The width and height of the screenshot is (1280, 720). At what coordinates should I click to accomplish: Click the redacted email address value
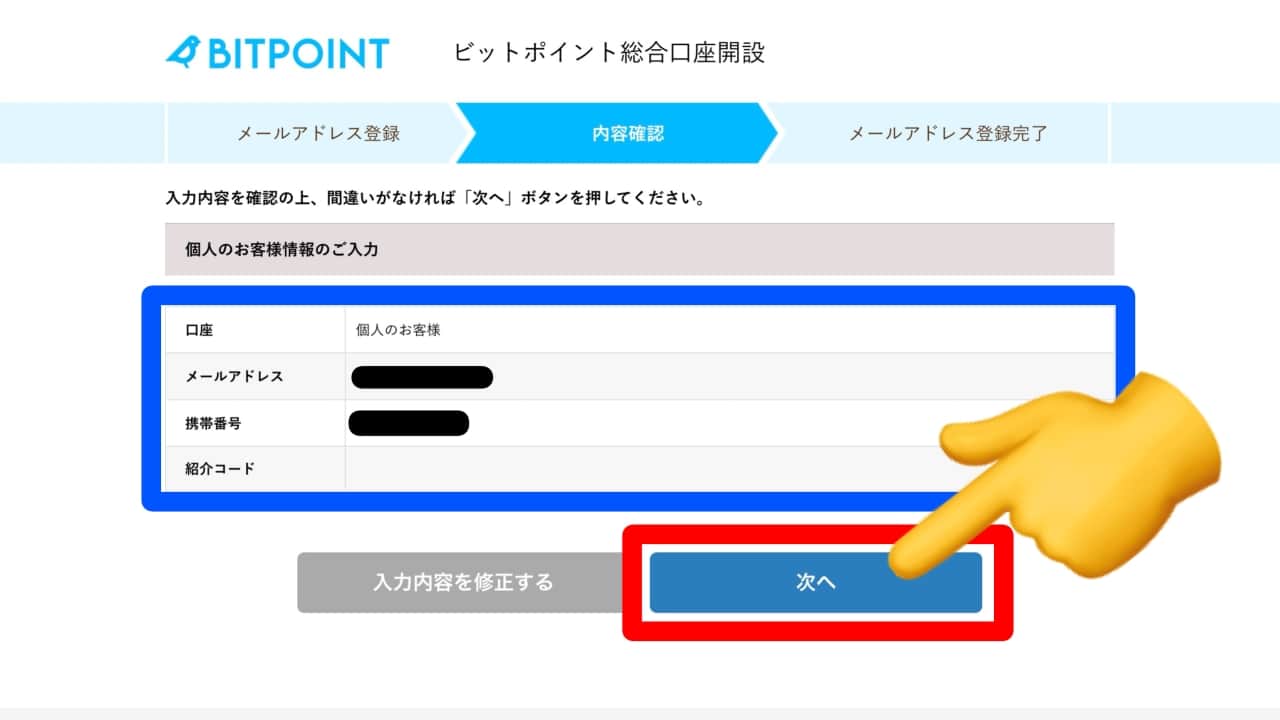click(x=422, y=377)
